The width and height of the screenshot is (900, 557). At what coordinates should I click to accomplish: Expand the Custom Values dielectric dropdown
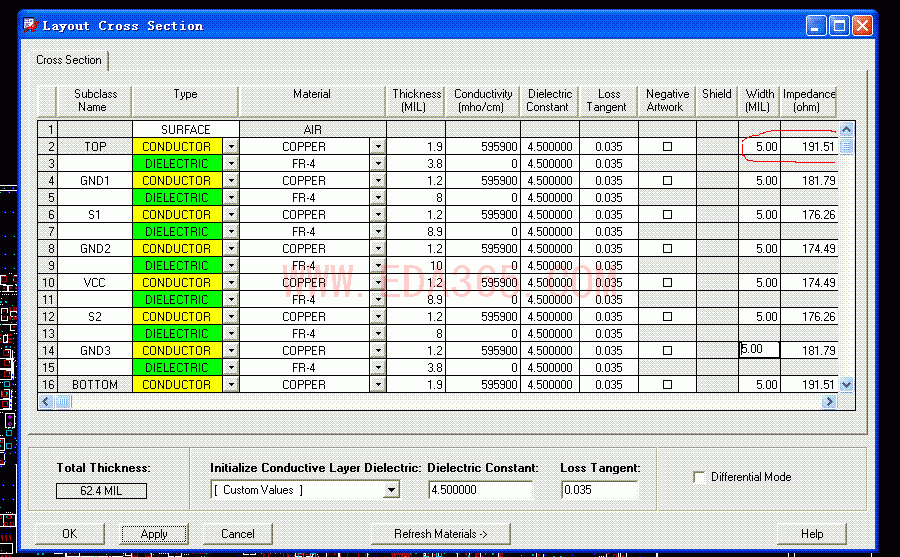coord(391,490)
